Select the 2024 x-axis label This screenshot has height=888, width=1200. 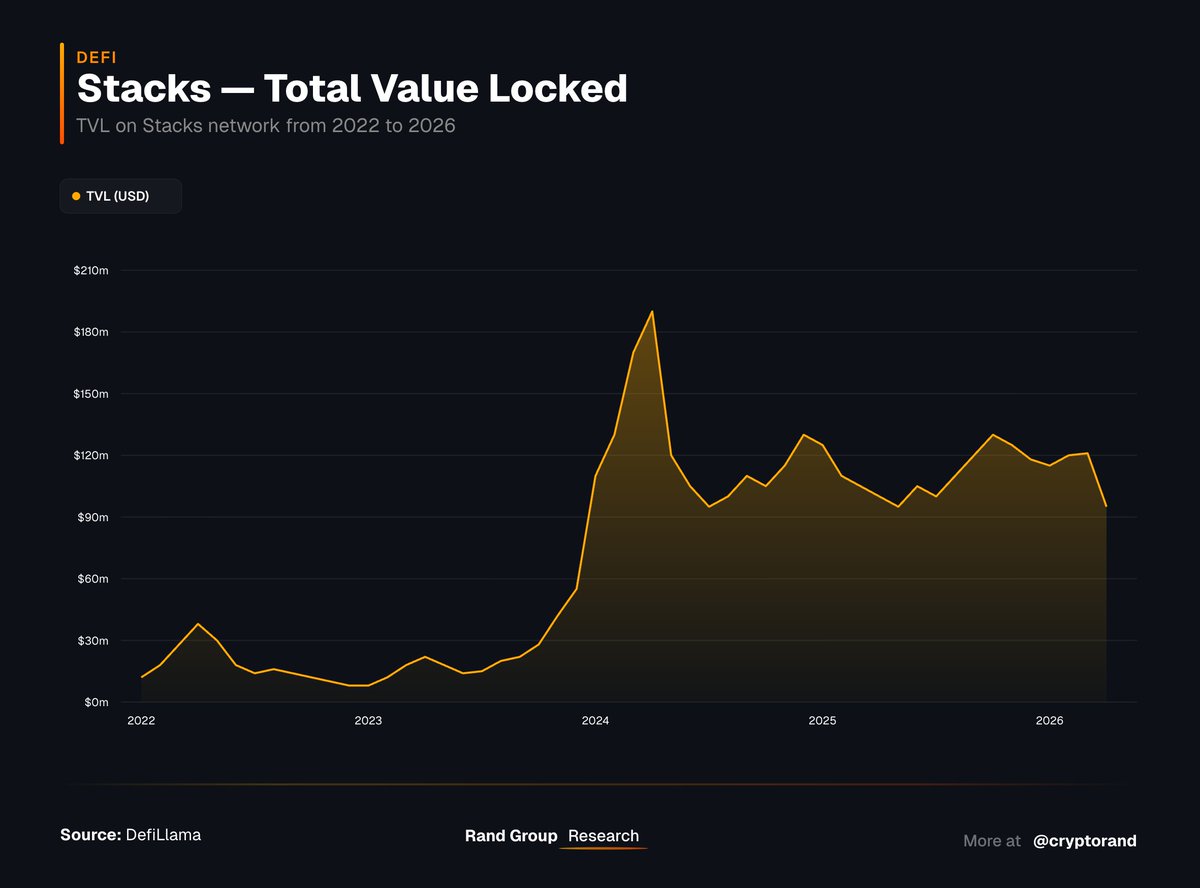[595, 721]
